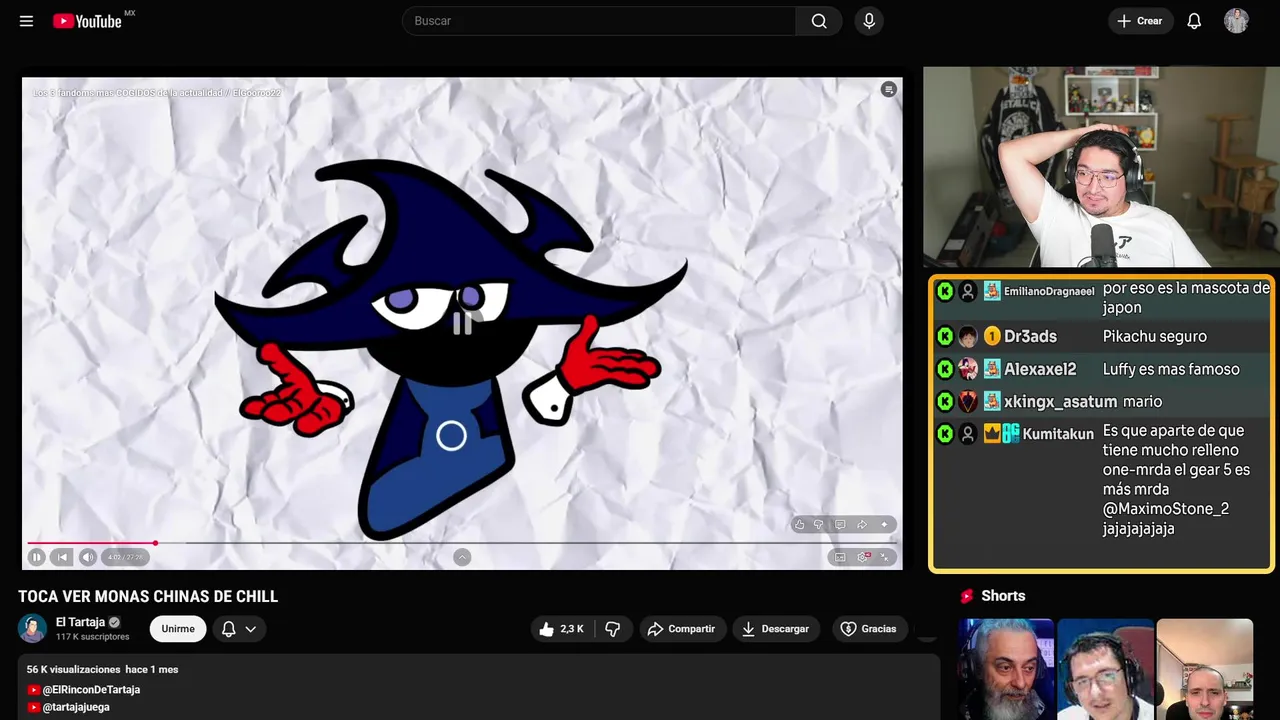Click the EmilianoDragnaeel chat username
This screenshot has width=1280, height=720.
click(x=1049, y=291)
